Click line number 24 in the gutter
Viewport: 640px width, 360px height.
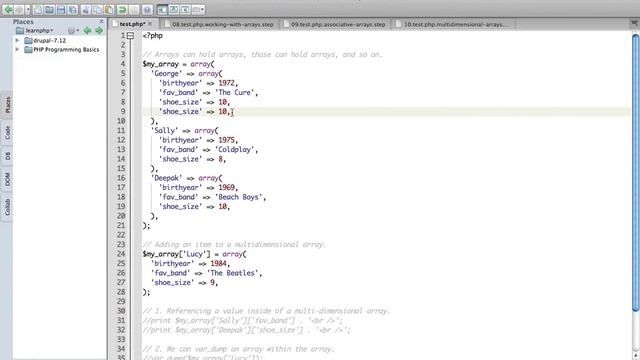121,254
